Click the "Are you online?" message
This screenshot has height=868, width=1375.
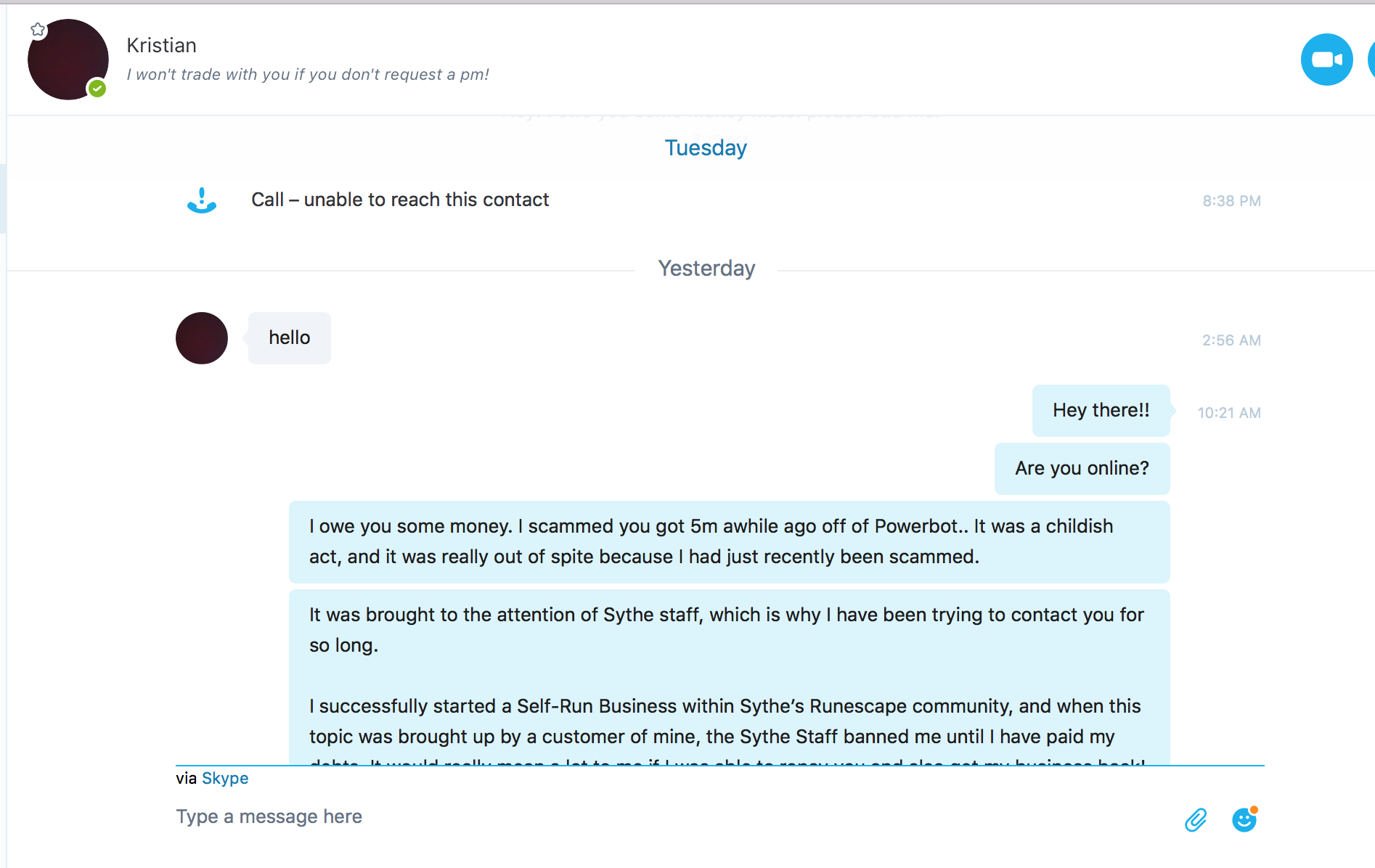pos(1082,469)
